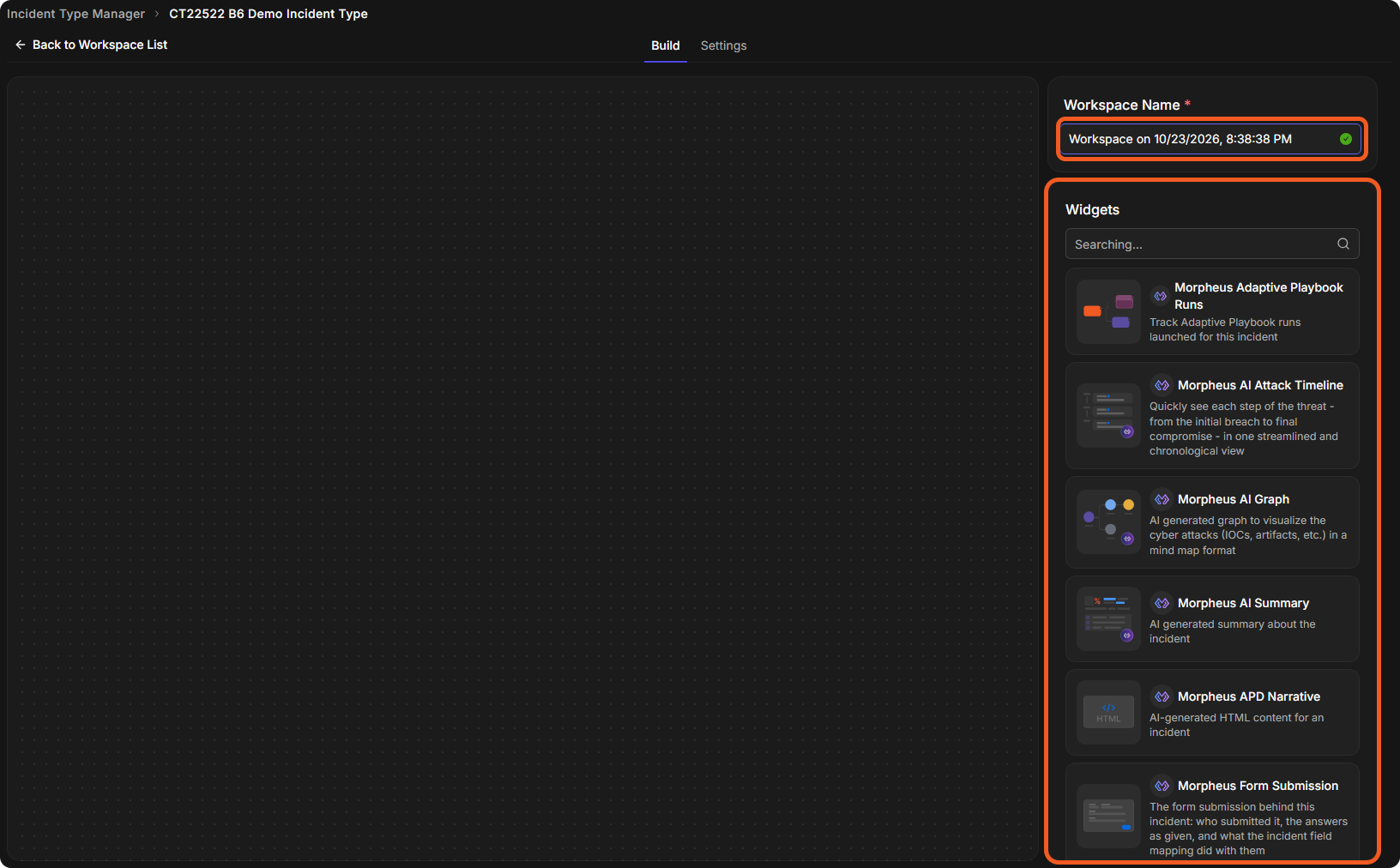Viewport: 1400px width, 868px height.
Task: Select the AI Graph widget thumbnail
Action: 1108,521
